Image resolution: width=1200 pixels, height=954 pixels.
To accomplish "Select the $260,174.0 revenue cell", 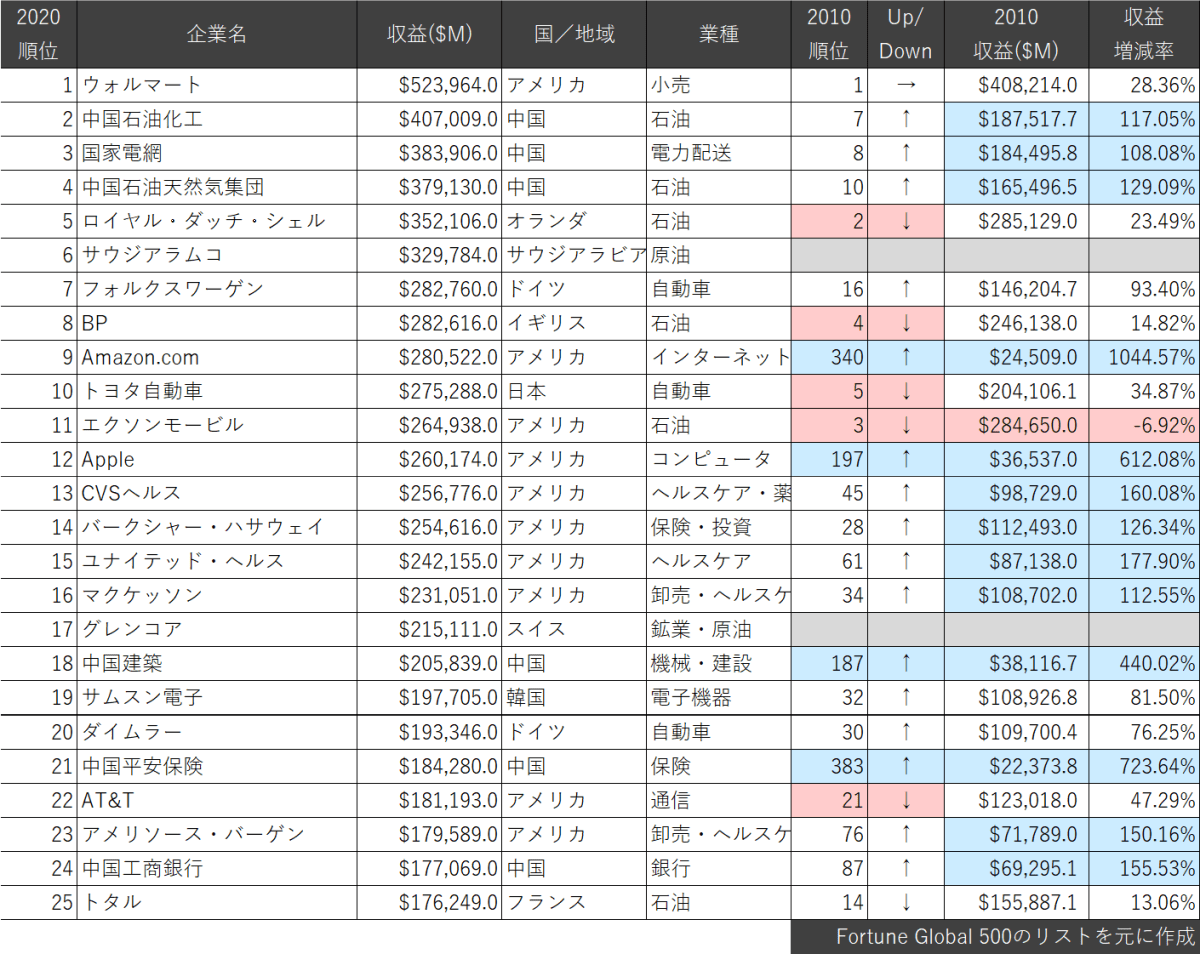I will [430, 459].
